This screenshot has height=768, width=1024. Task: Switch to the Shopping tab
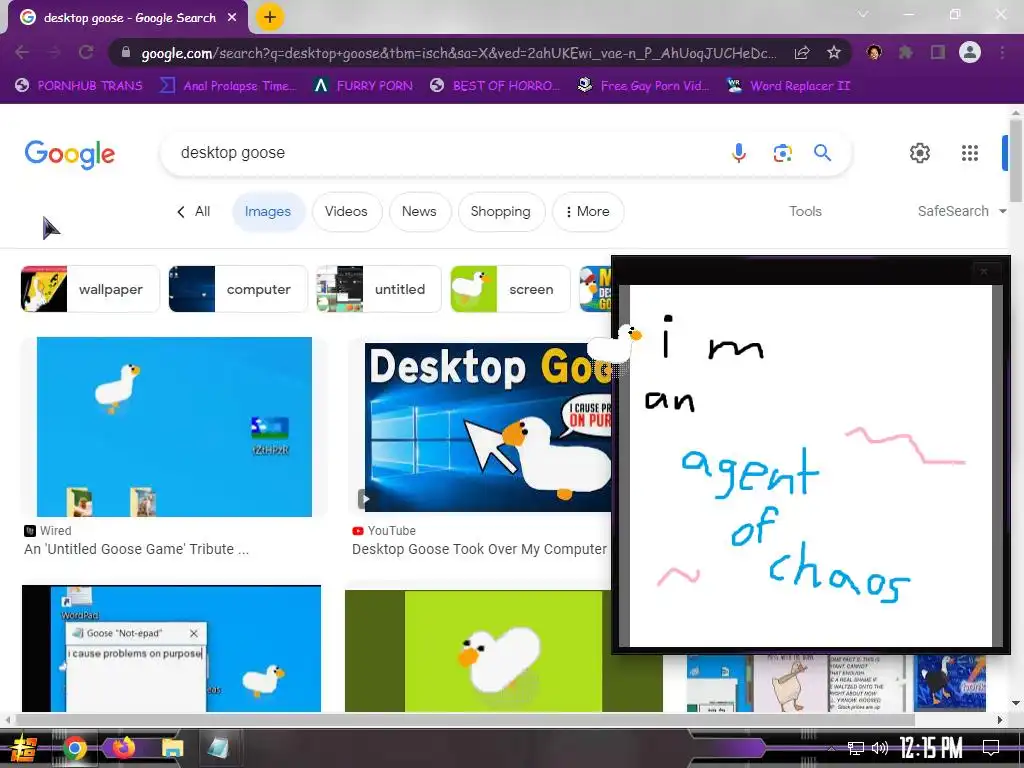coord(501,212)
